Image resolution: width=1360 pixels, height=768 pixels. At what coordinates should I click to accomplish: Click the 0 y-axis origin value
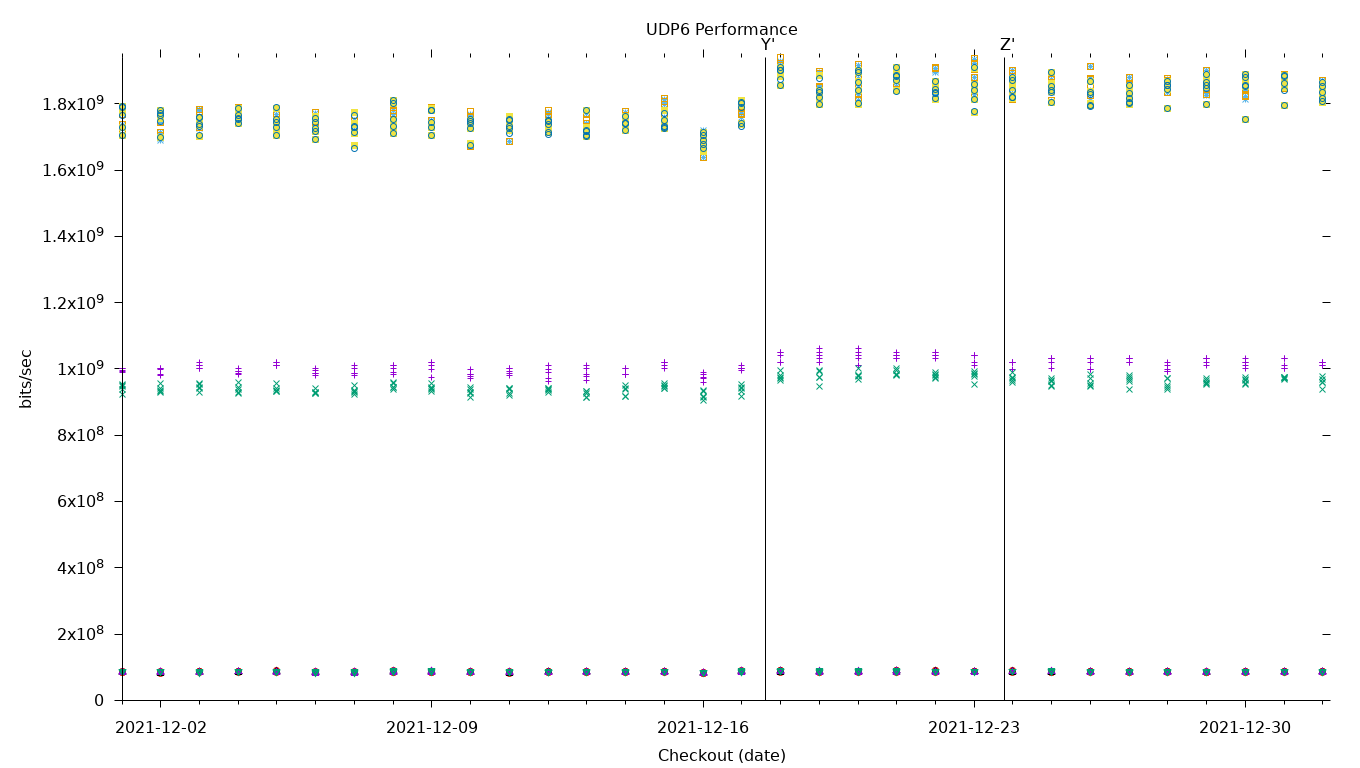pos(99,700)
